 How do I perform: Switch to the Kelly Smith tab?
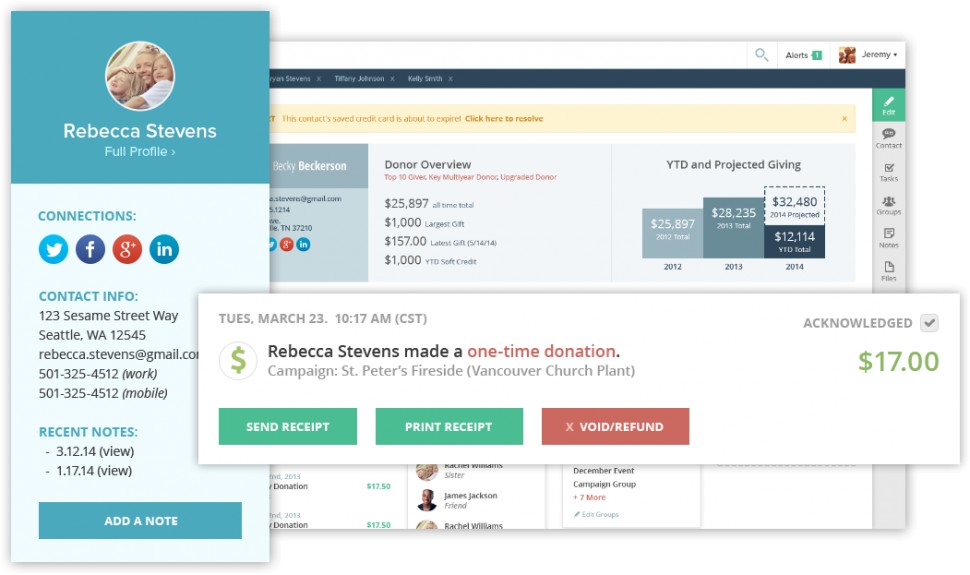[x=424, y=79]
